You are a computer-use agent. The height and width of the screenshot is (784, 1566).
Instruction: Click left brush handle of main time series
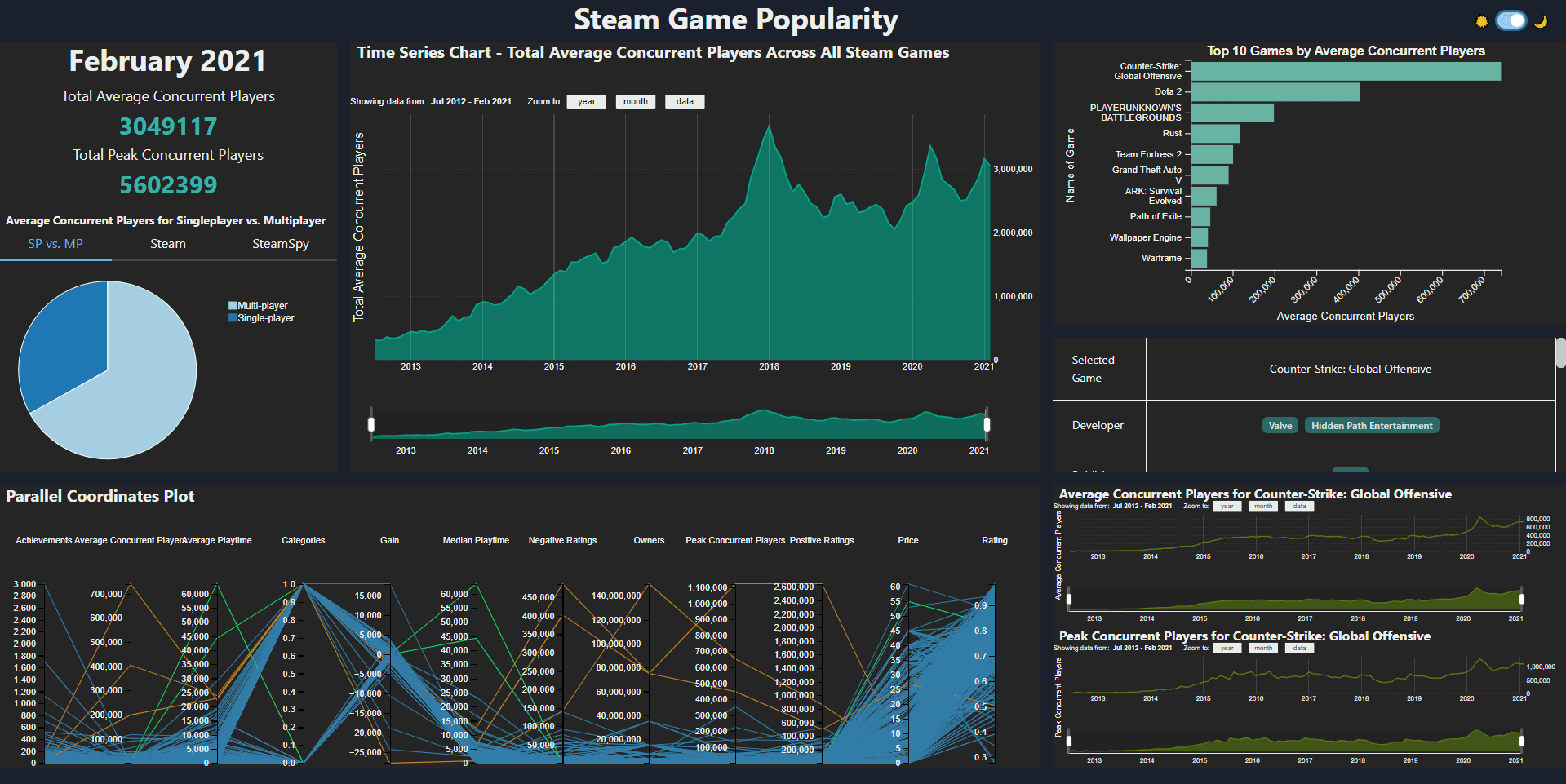click(x=371, y=424)
